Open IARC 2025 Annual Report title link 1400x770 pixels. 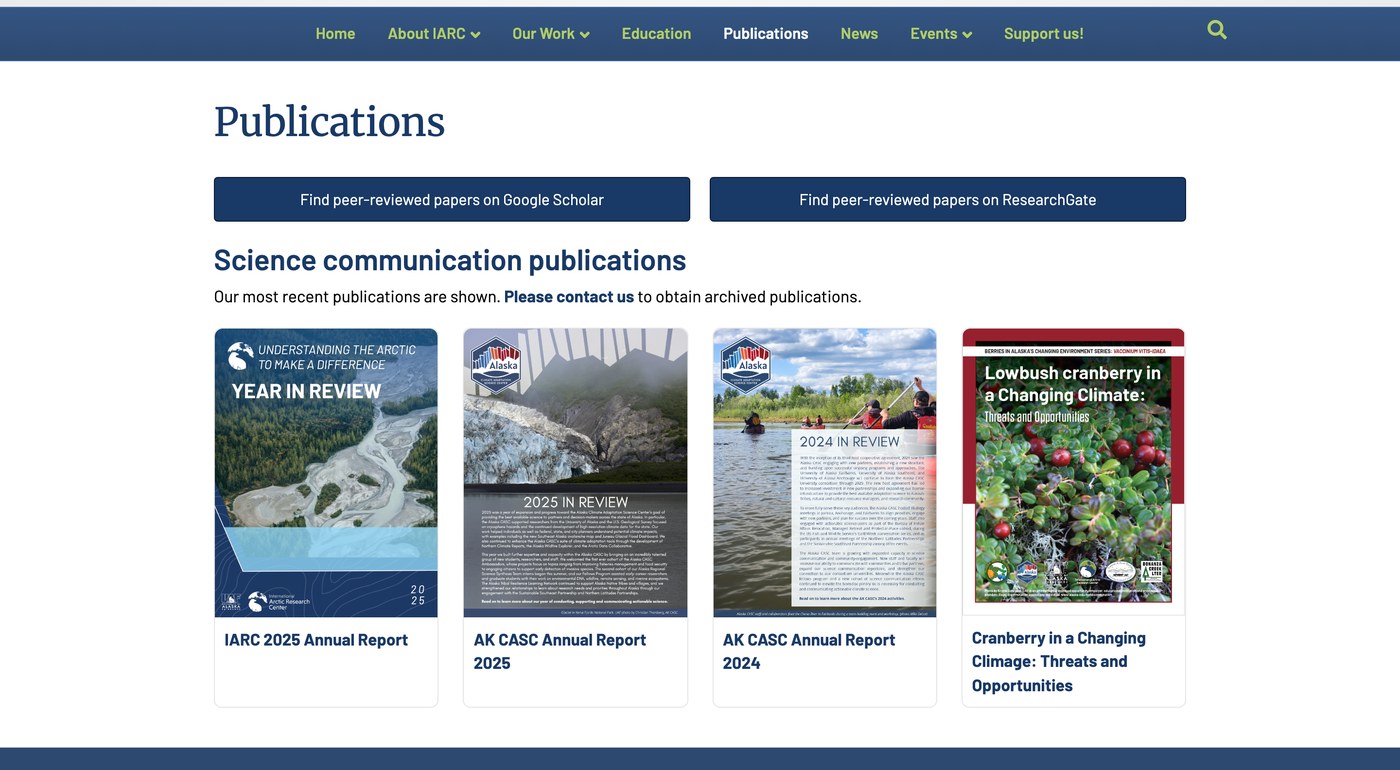pos(316,640)
